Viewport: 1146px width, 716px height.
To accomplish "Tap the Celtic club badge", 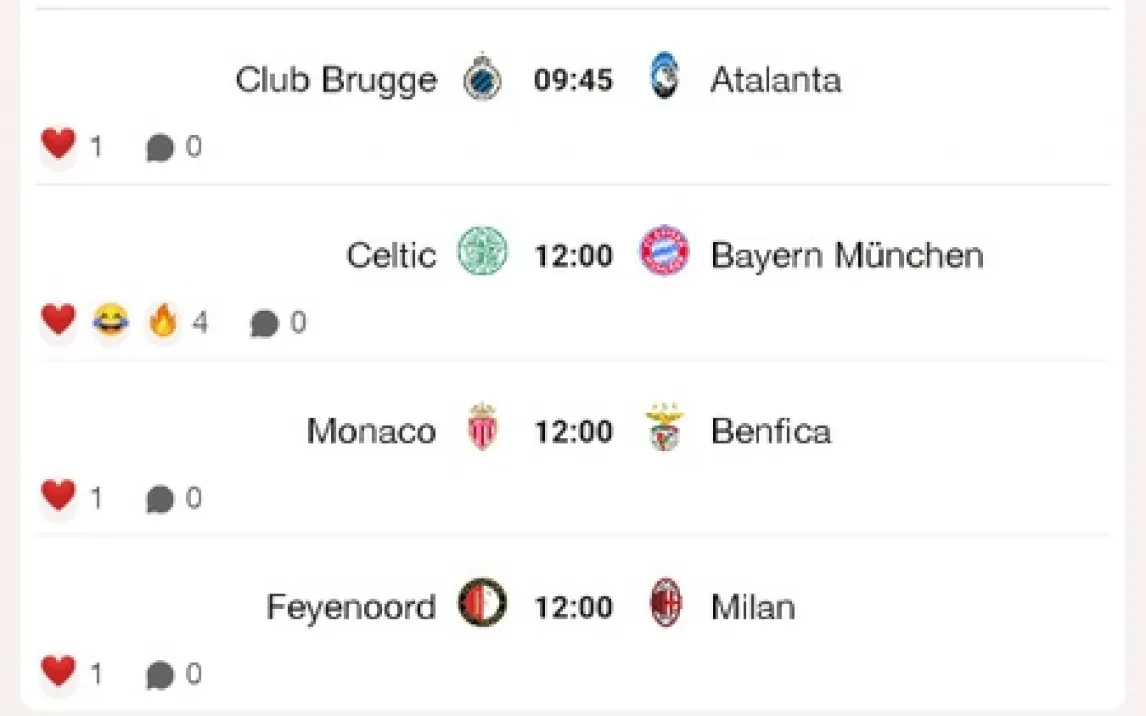I will click(482, 251).
